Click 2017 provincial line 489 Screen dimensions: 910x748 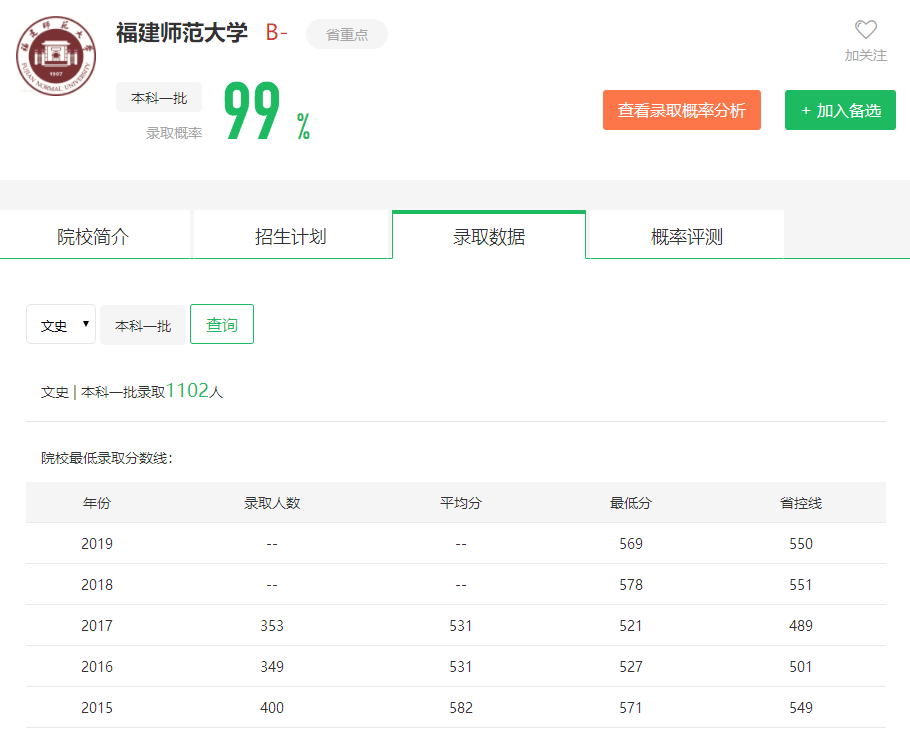coord(800,626)
